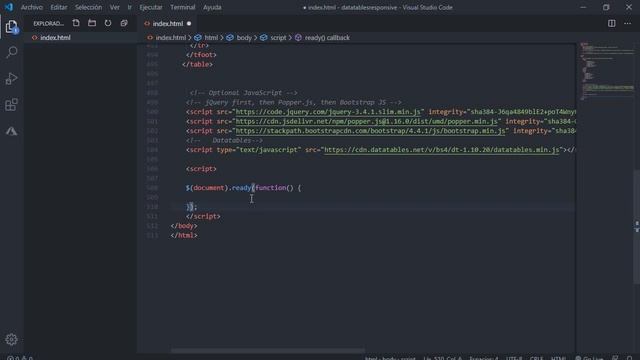
Task: Open the Manage gear menu
Action: point(11,339)
